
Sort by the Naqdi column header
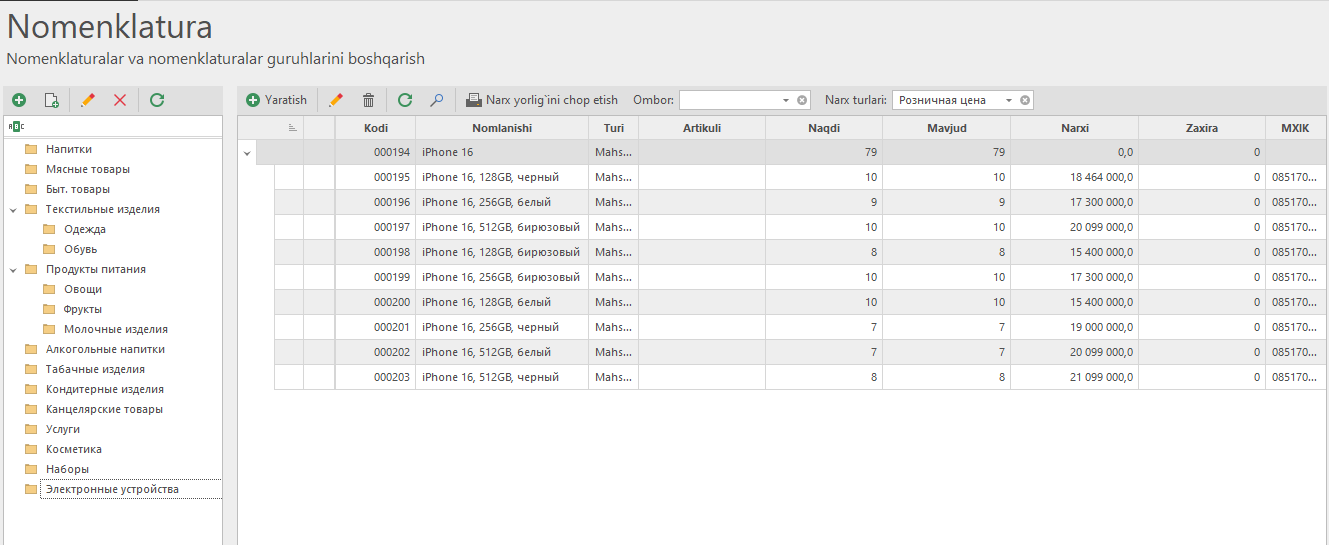pyautogui.click(x=824, y=128)
